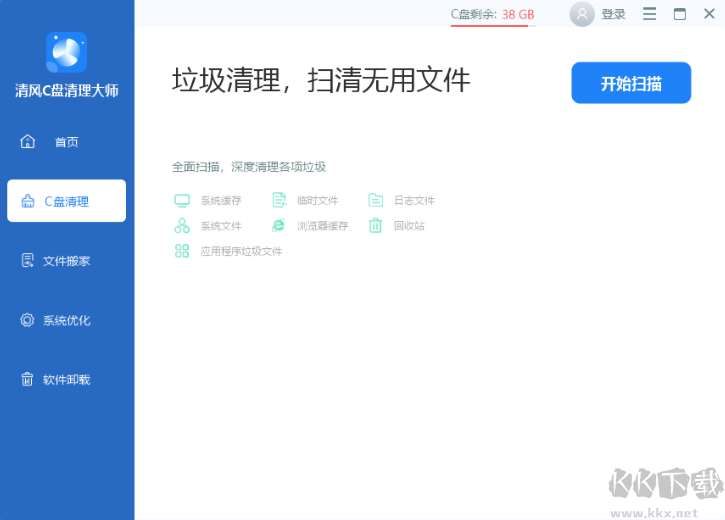The height and width of the screenshot is (520, 725).
Task: Click the 文件搬家 document icon
Action: point(28,260)
